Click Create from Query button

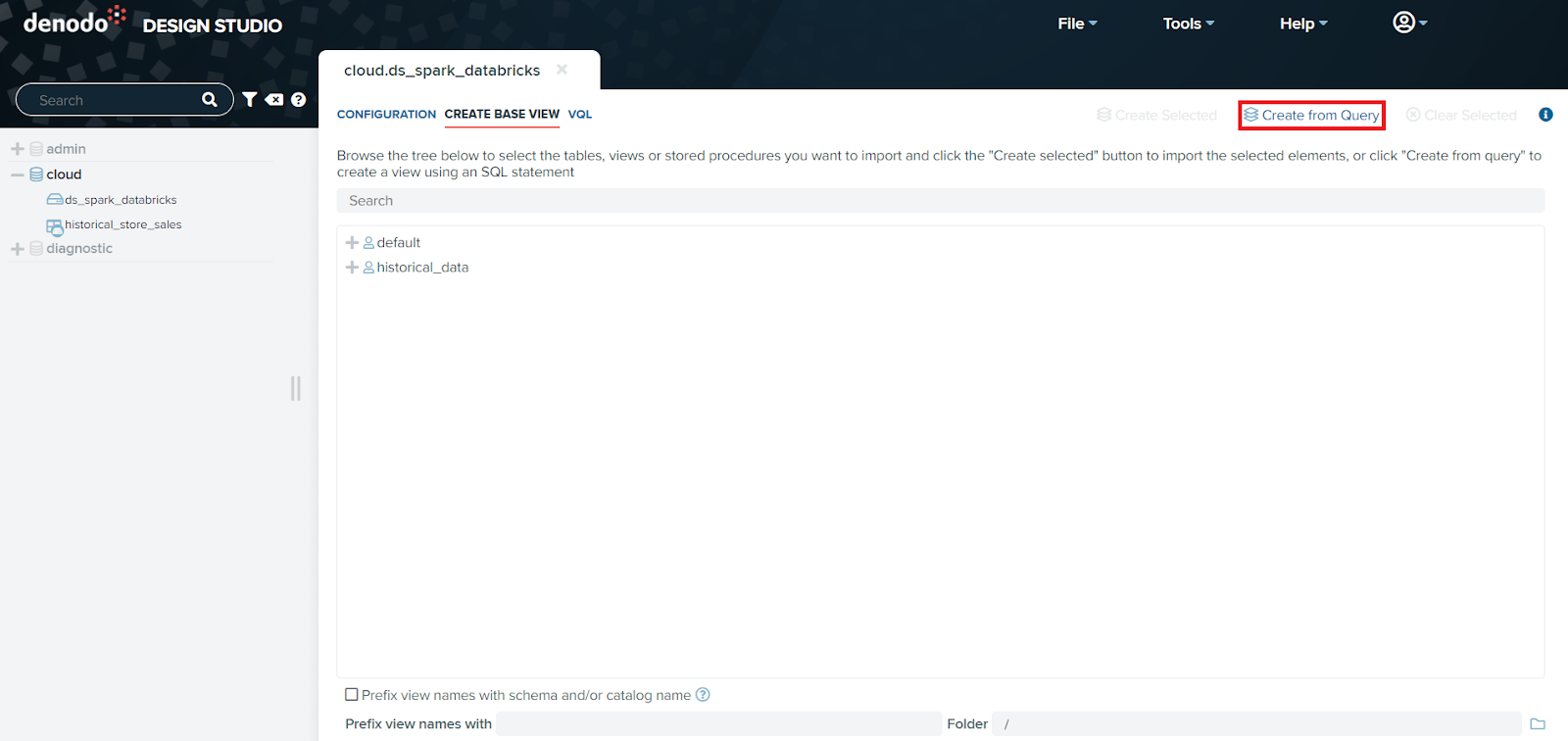point(1311,115)
